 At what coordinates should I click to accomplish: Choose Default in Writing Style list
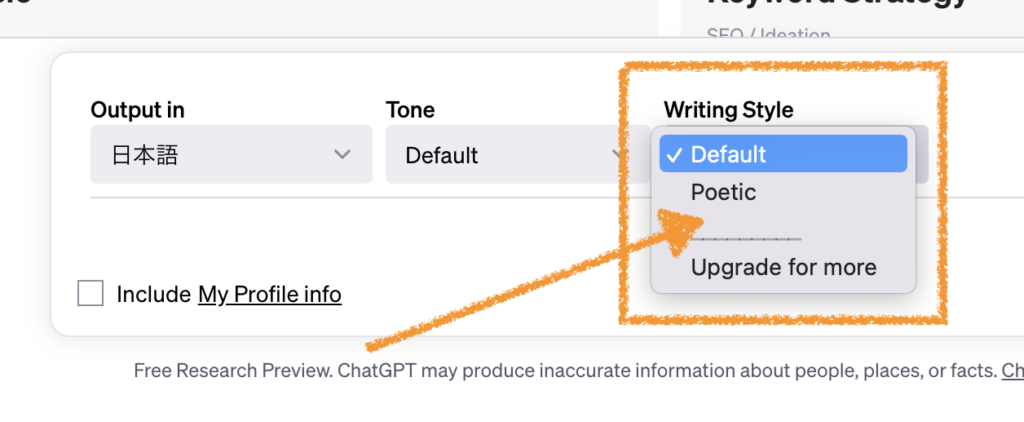coord(728,154)
